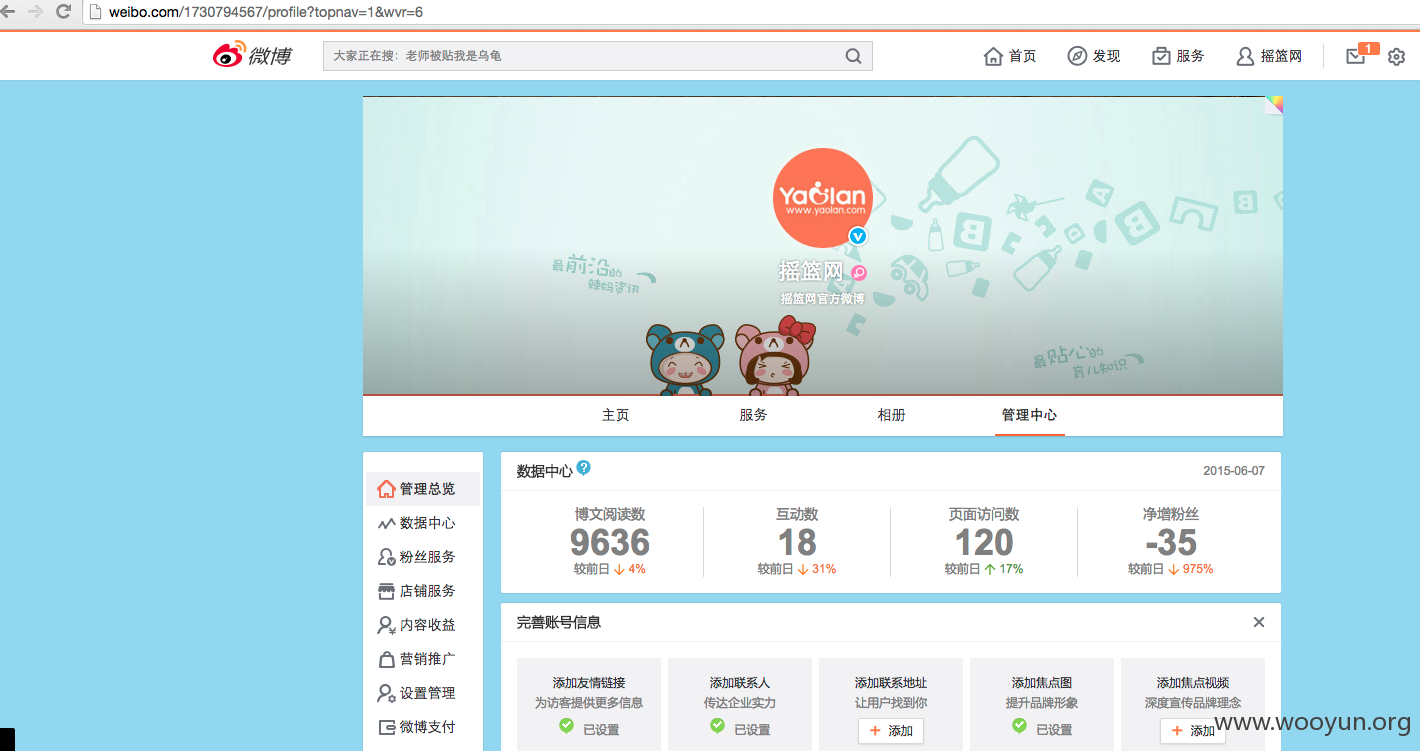This screenshot has width=1420, height=751.
Task: Open the messages envelope icon
Action: coord(1355,56)
